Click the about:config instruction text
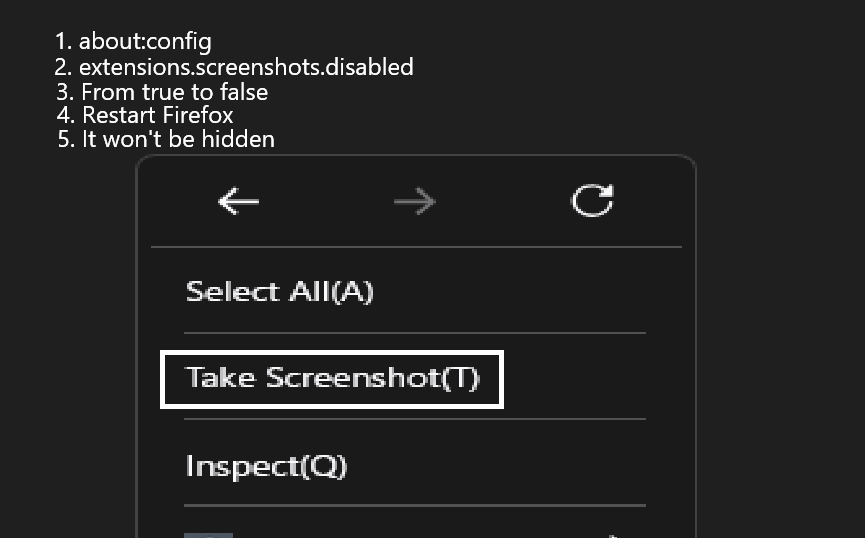Viewport: 865px width, 538px height. [x=145, y=42]
